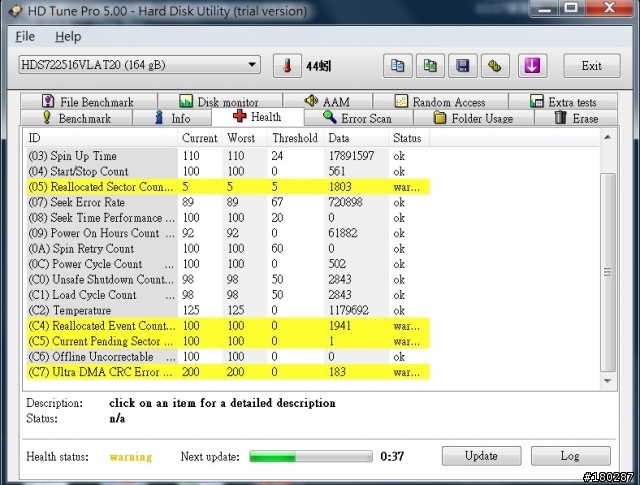Click the thermometer temperature icon
The image size is (640, 485).
287,65
